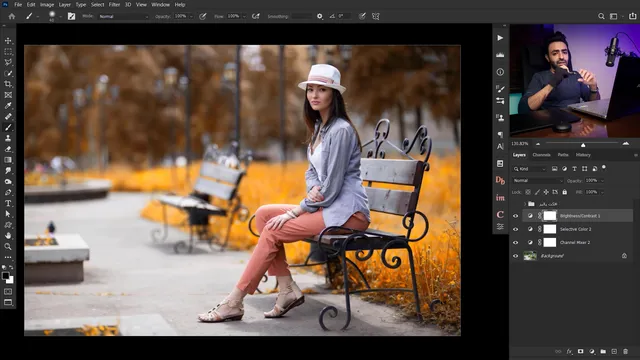Open layer blend mode Normal dropdown
The width and height of the screenshot is (640, 360).
point(538,180)
